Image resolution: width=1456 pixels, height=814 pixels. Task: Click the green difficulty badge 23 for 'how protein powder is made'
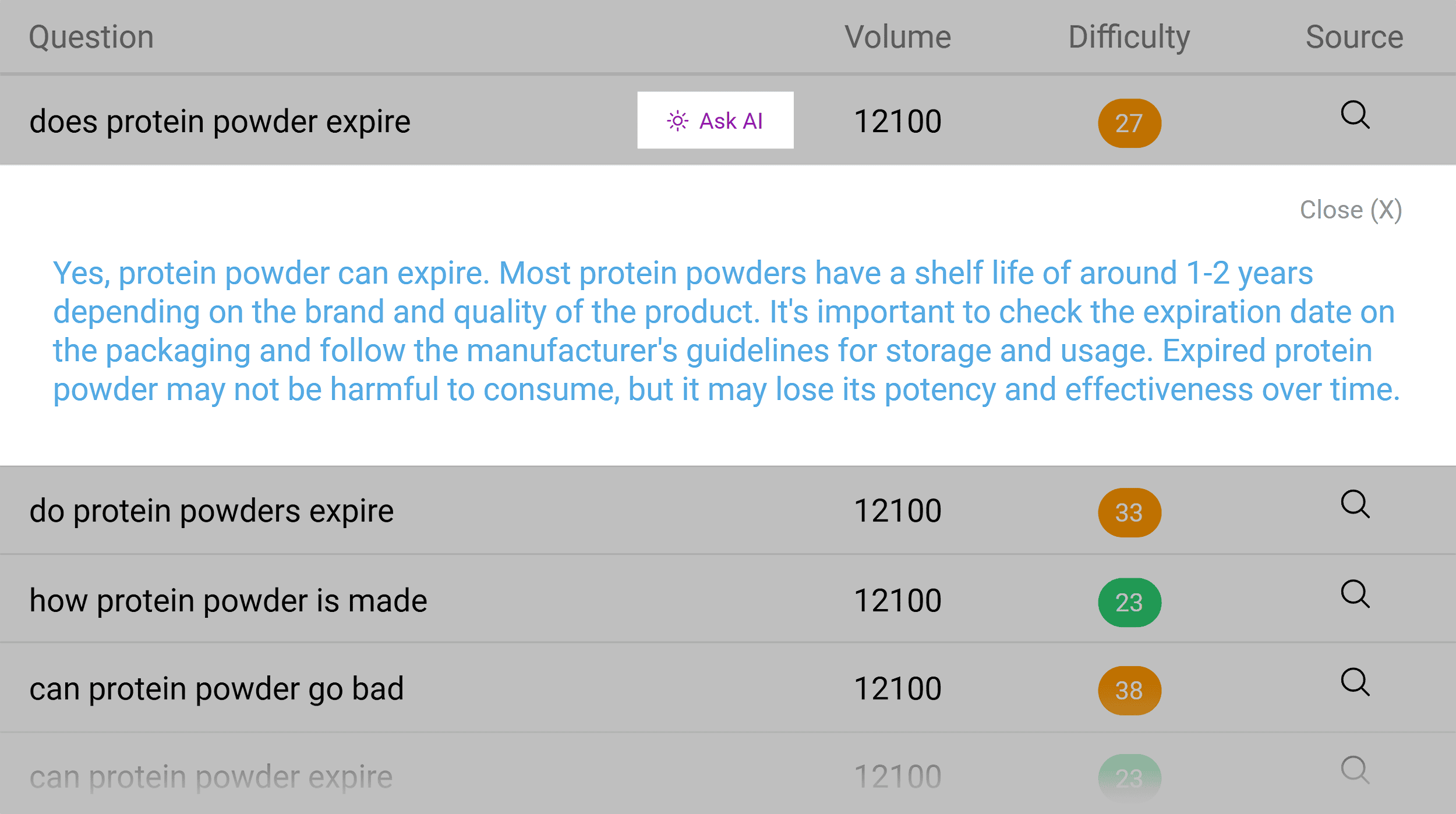(1129, 602)
